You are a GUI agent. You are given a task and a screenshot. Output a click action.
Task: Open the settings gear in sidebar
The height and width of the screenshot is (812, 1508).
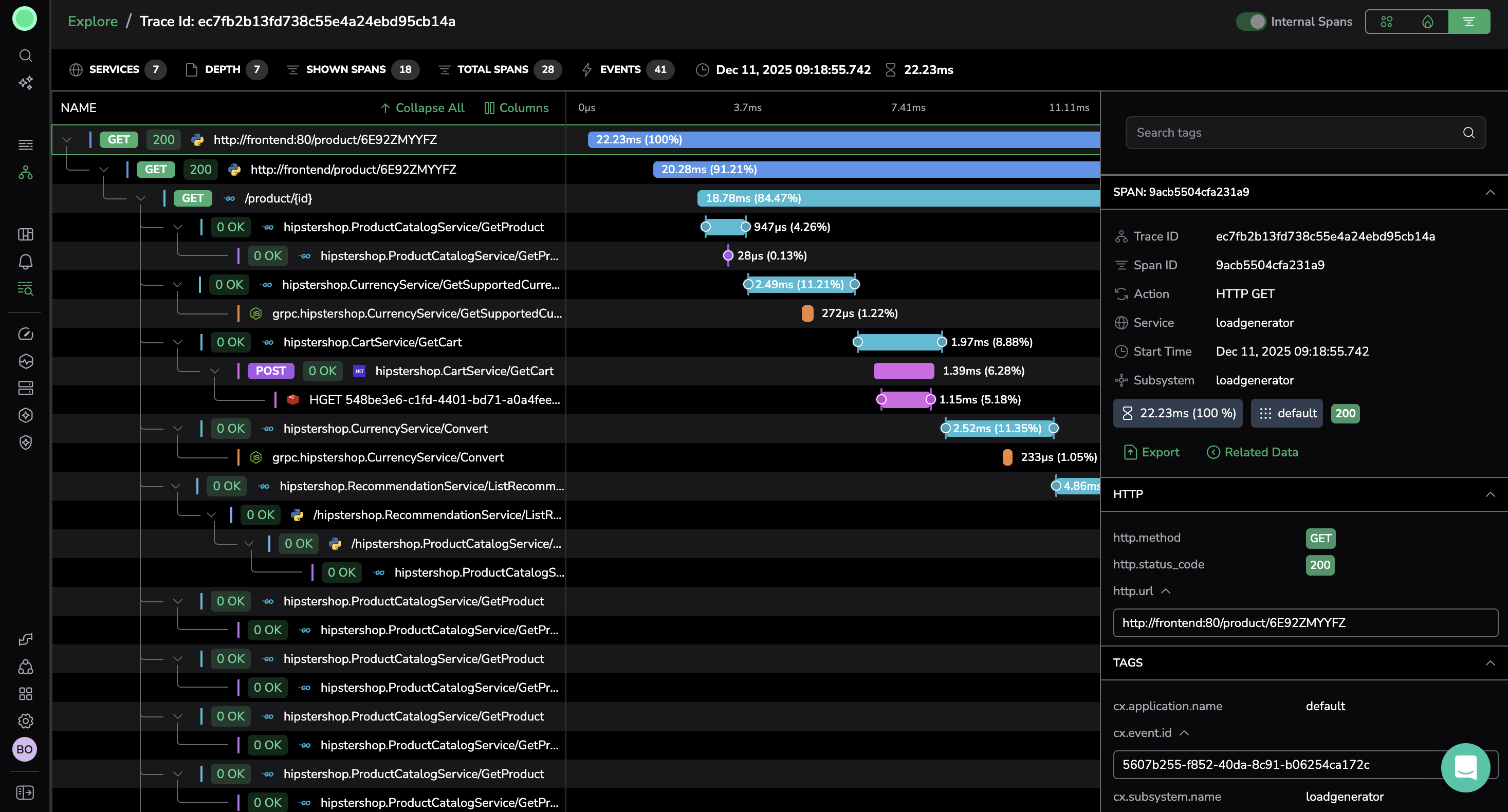[x=25, y=721]
